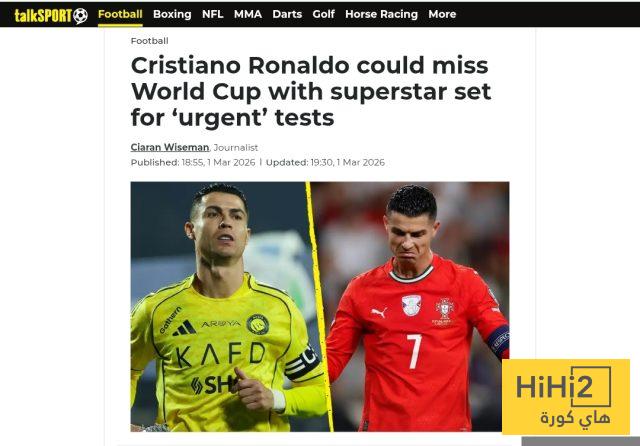640x446 pixels.
Task: Click the Journalist label beside the author name
Action: click(236, 147)
